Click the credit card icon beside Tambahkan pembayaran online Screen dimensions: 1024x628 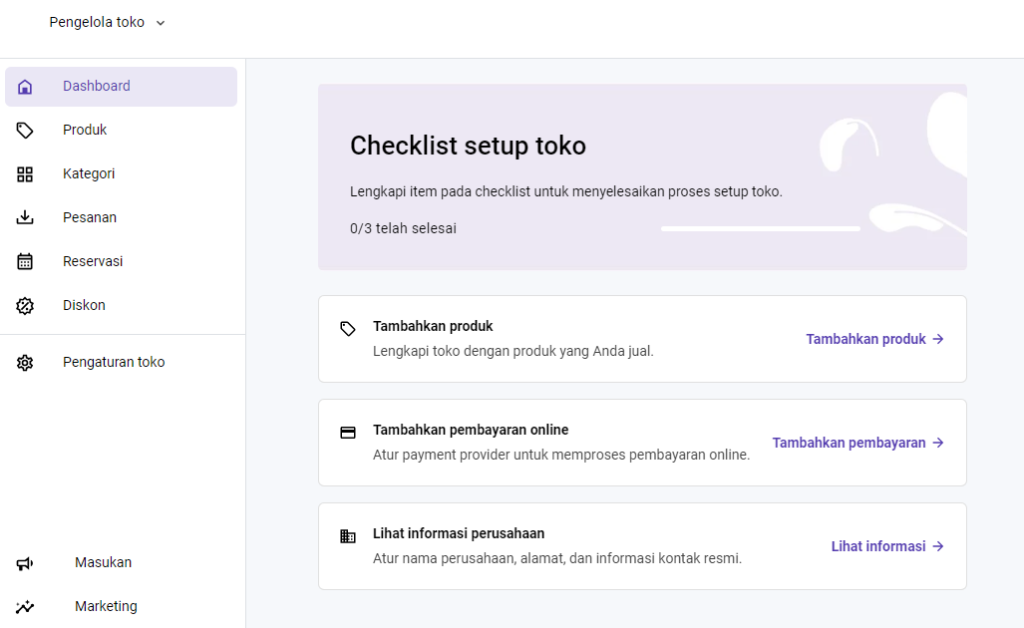(x=347, y=432)
